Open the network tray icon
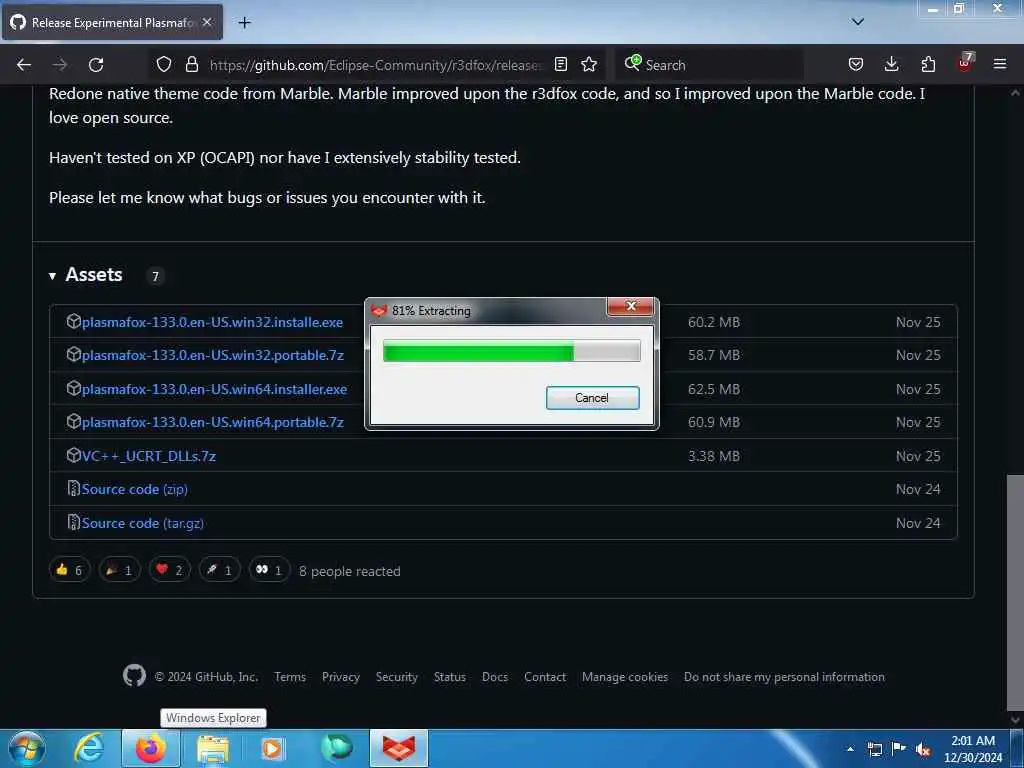 (x=874, y=749)
